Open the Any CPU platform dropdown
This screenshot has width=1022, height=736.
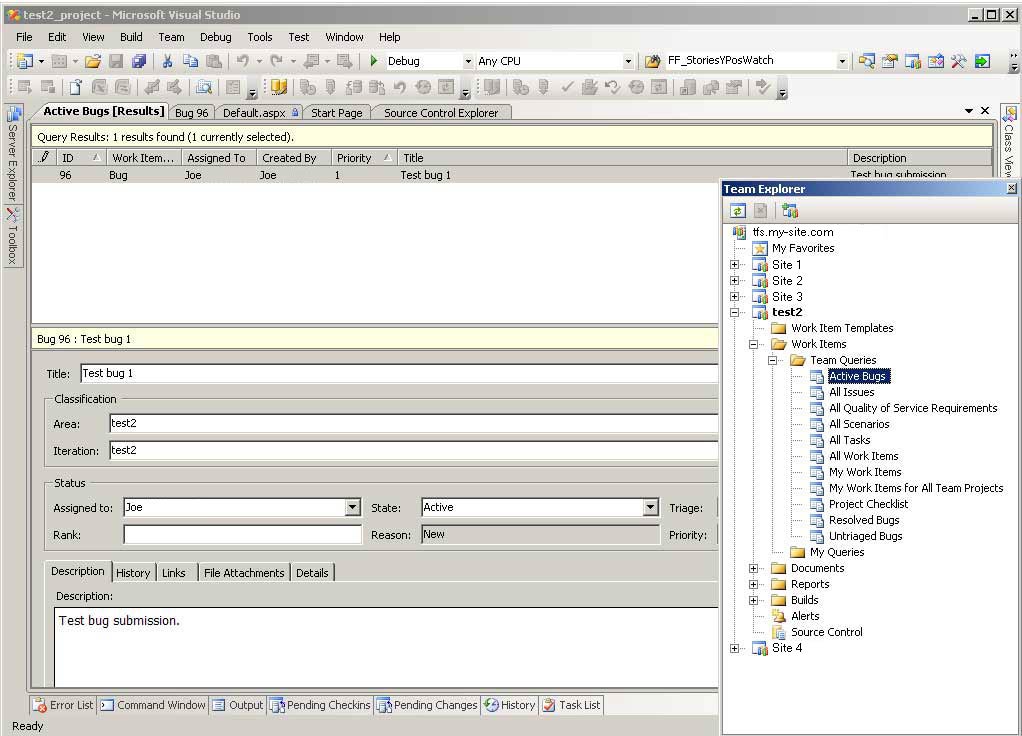pyautogui.click(x=628, y=61)
